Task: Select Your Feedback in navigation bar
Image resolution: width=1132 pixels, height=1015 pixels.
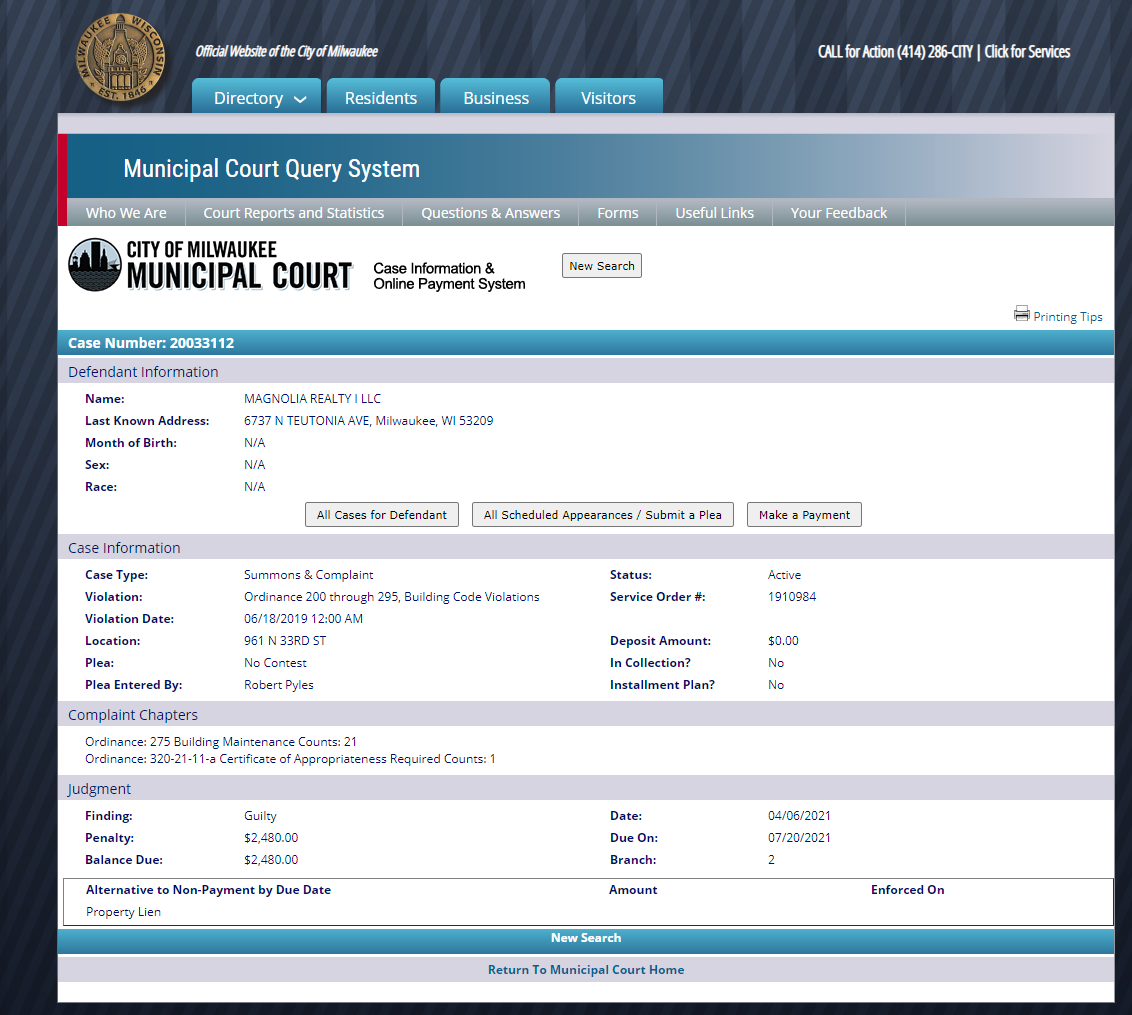Action: click(x=838, y=213)
